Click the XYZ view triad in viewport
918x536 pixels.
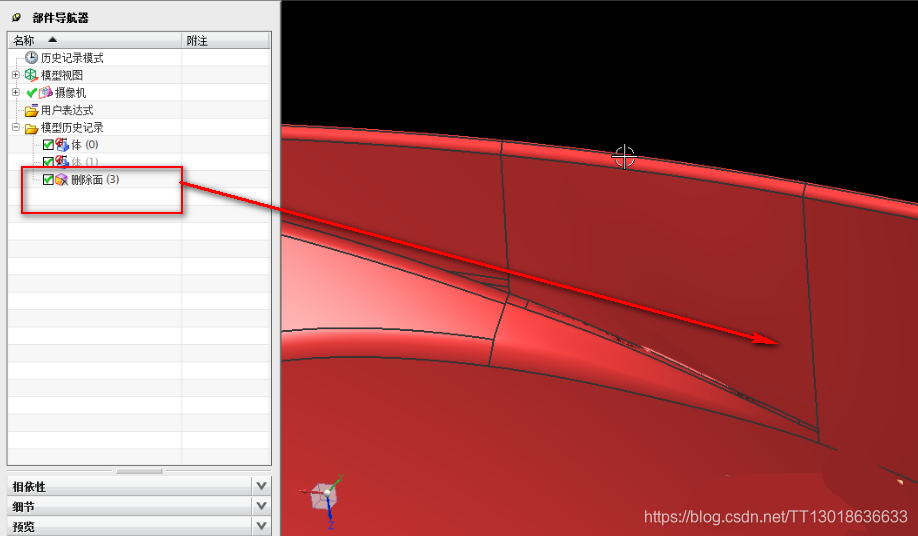coord(323,499)
